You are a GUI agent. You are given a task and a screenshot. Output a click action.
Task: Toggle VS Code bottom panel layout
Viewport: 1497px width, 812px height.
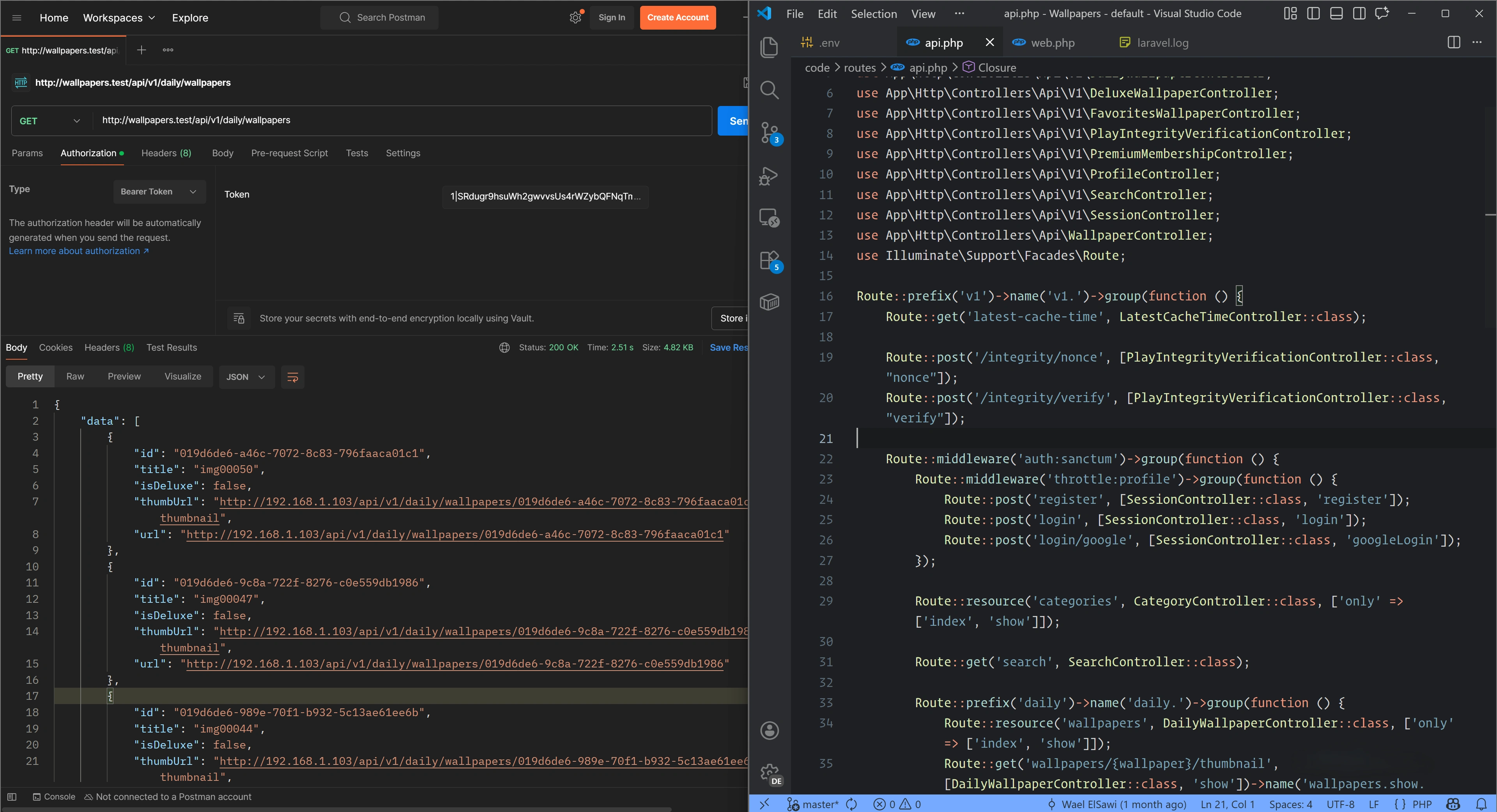pos(1336,13)
